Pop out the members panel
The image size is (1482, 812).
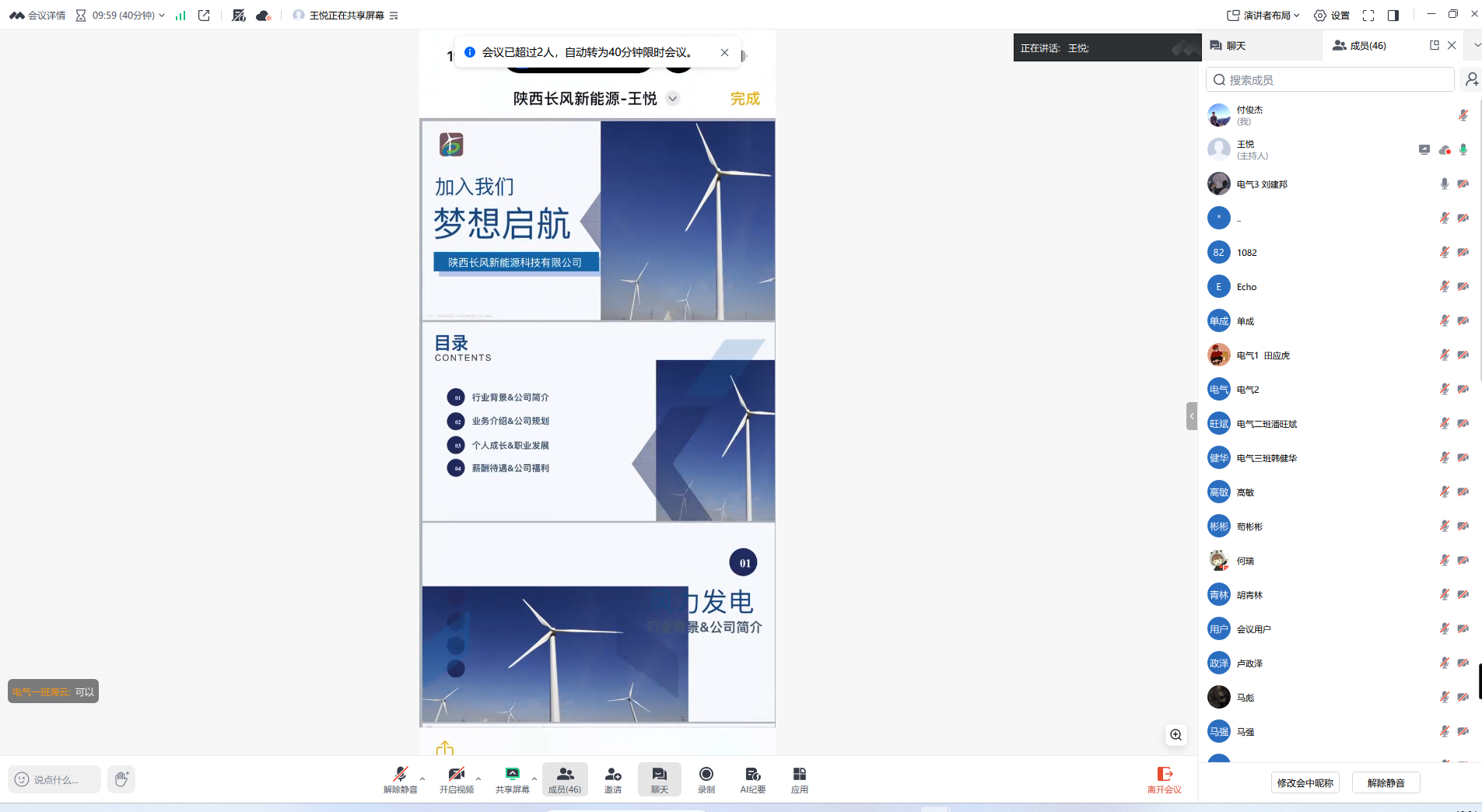1435,45
